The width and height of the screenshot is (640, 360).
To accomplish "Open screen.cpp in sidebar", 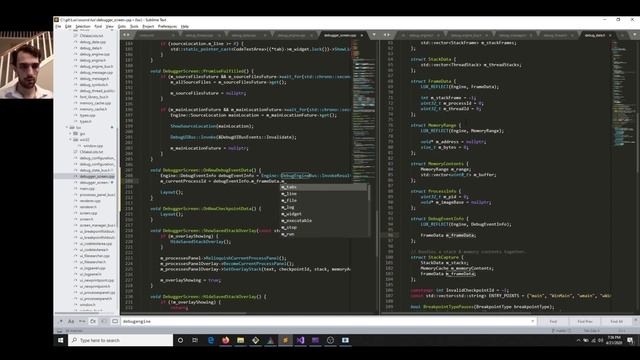I will tap(89, 213).
